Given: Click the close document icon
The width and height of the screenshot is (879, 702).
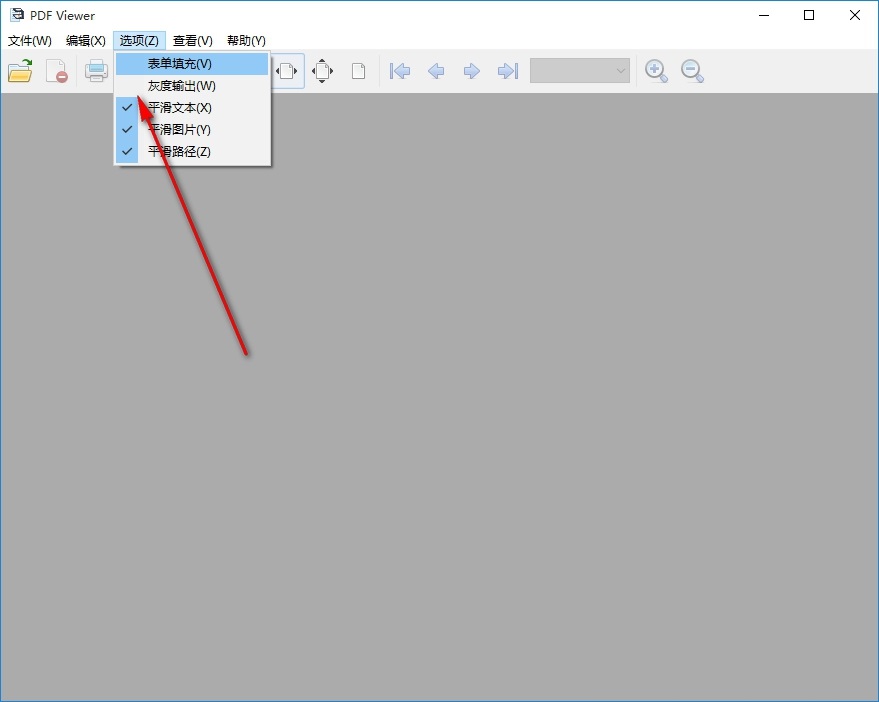Looking at the screenshot, I should pos(57,71).
